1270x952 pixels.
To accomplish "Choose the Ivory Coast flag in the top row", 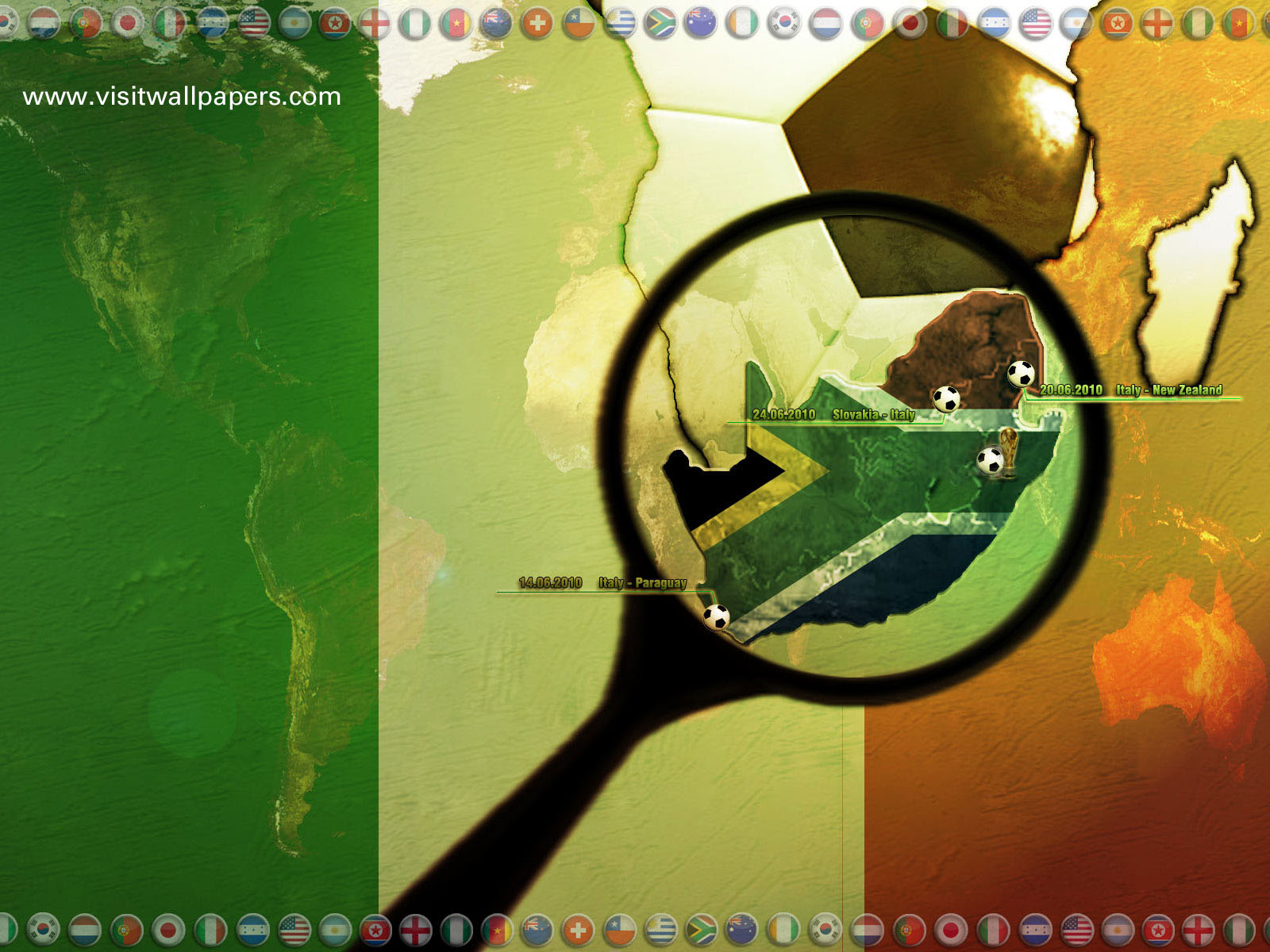I will (x=743, y=23).
